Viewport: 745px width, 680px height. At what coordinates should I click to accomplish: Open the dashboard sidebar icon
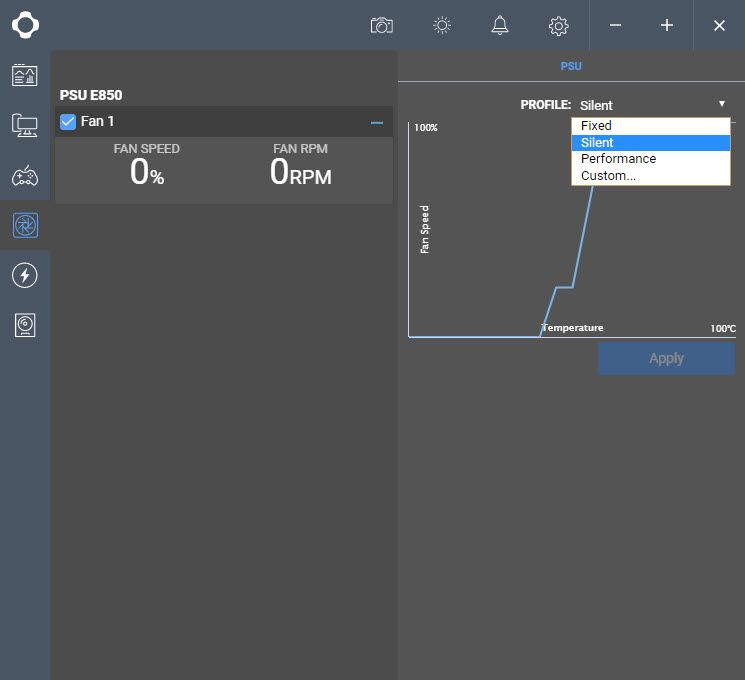pyautogui.click(x=25, y=75)
